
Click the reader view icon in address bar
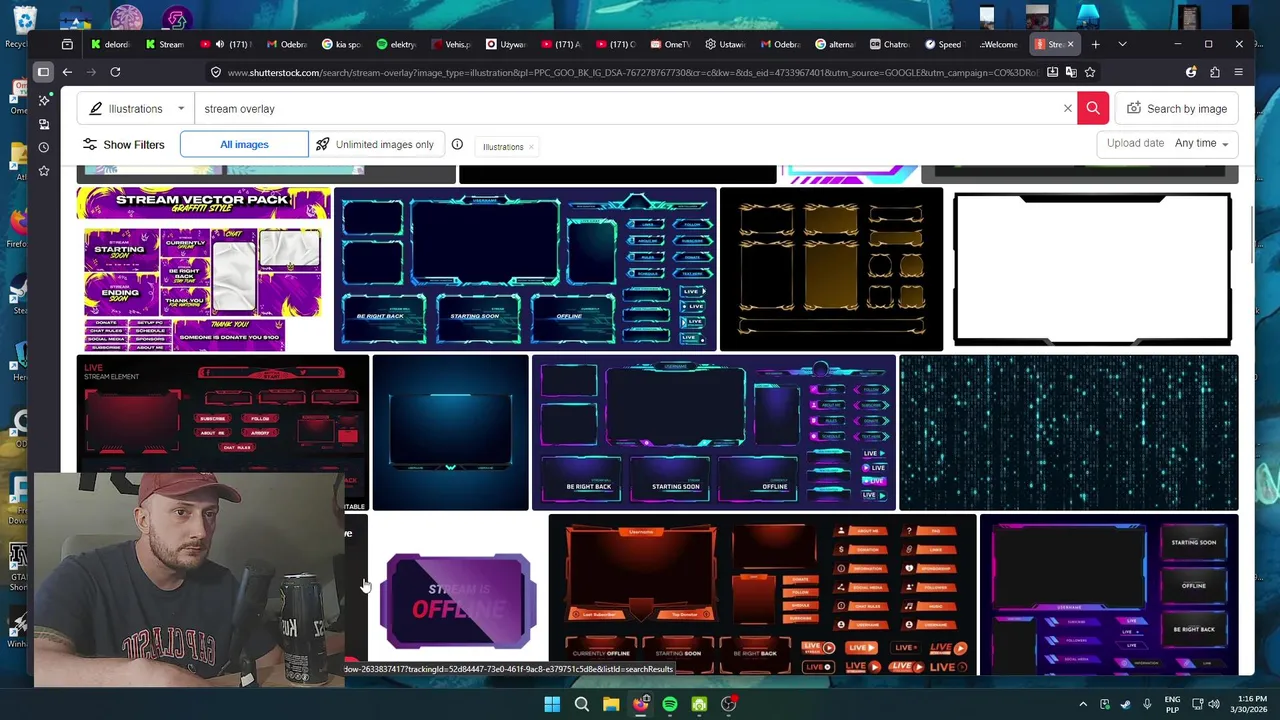(1052, 72)
